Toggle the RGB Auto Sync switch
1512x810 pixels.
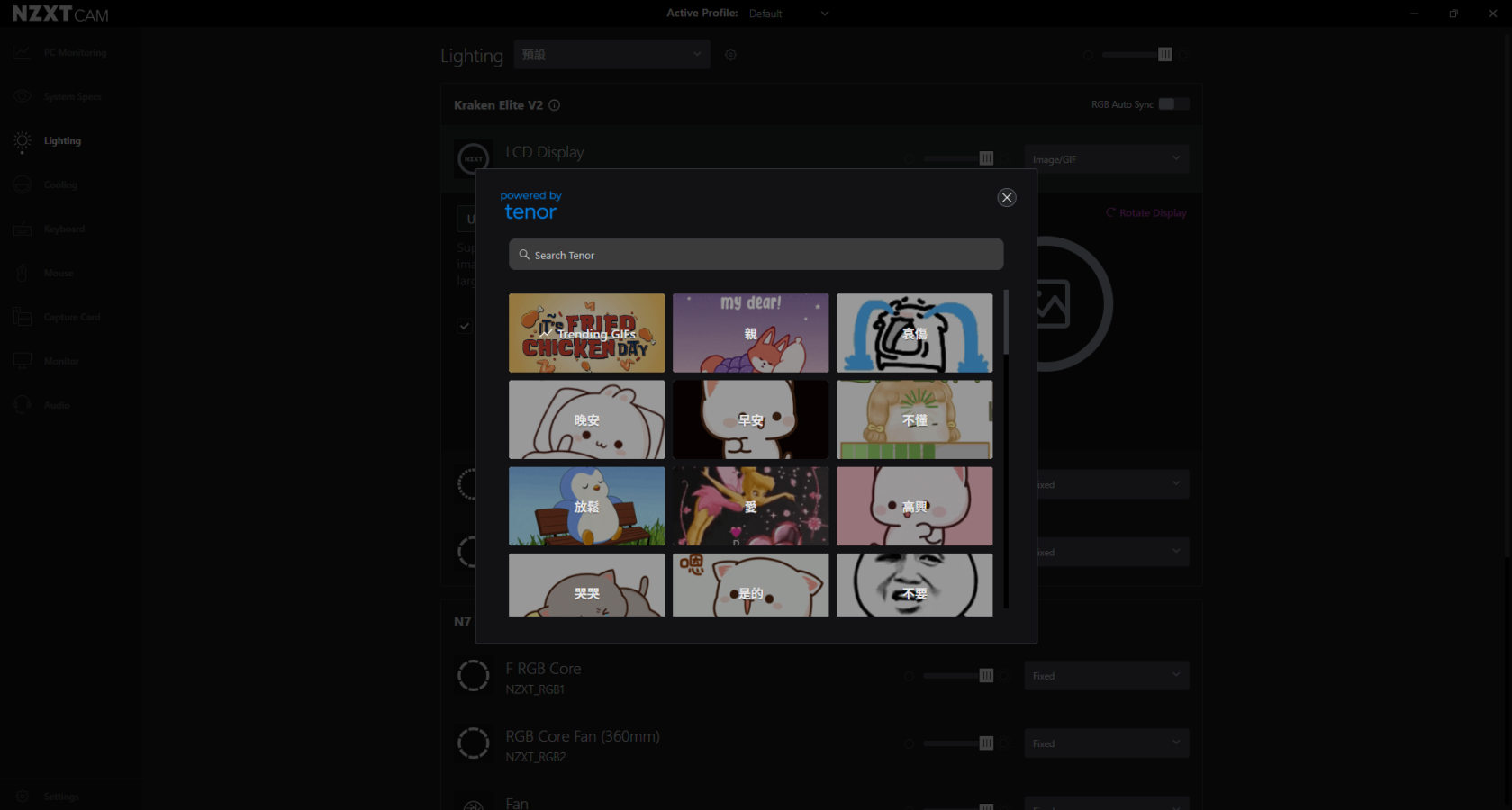coord(1172,104)
